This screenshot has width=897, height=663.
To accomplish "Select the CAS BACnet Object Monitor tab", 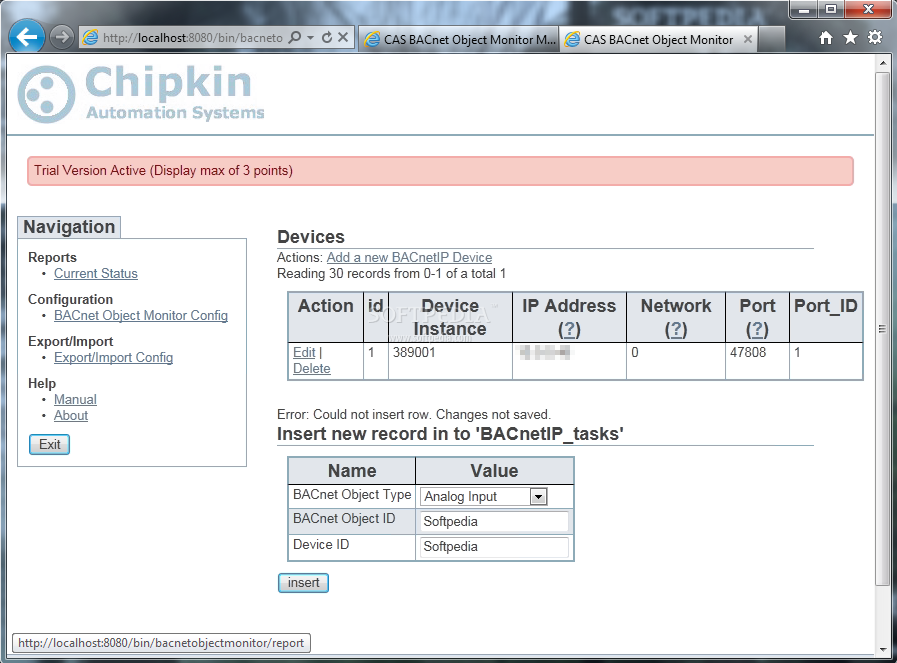I will [658, 39].
